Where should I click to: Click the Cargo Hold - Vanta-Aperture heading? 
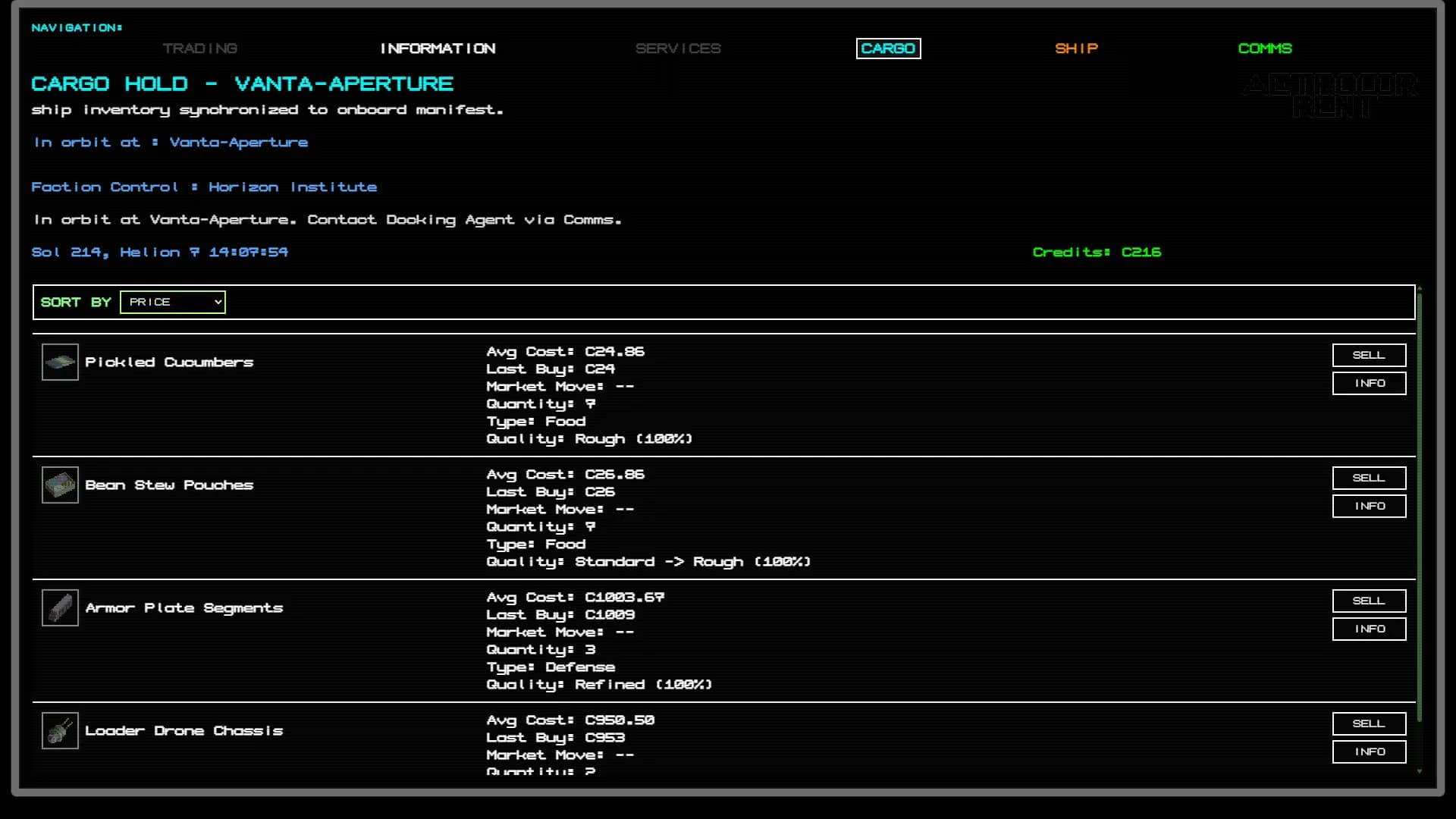(242, 83)
